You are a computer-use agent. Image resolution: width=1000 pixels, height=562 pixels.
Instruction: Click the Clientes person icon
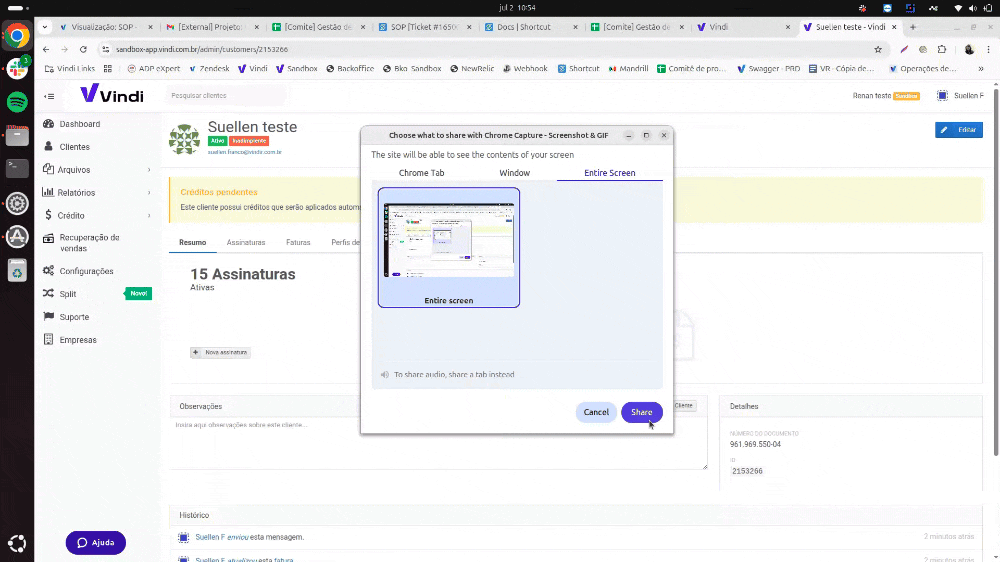tap(49, 147)
